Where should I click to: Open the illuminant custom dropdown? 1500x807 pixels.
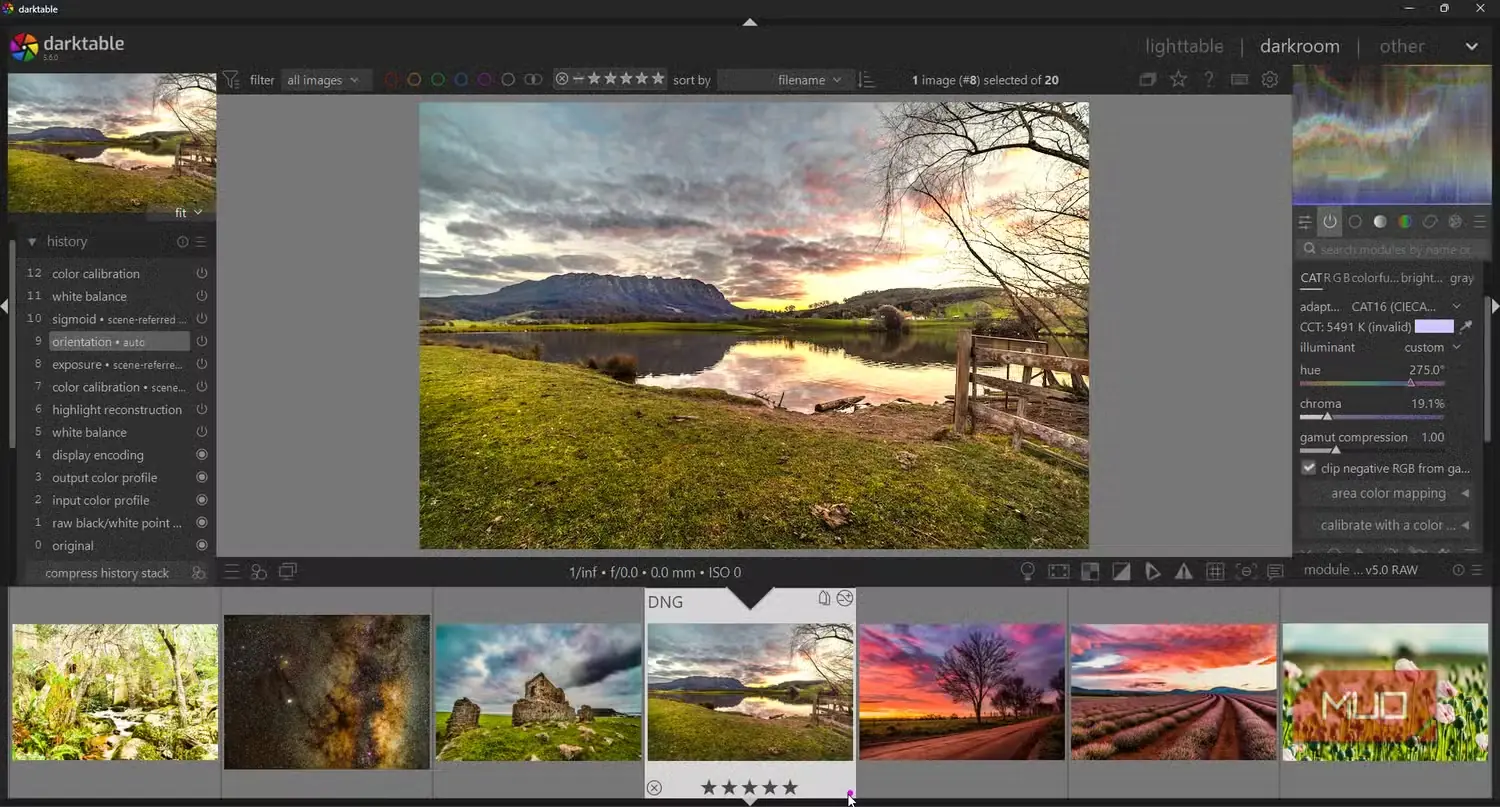(x=1431, y=347)
